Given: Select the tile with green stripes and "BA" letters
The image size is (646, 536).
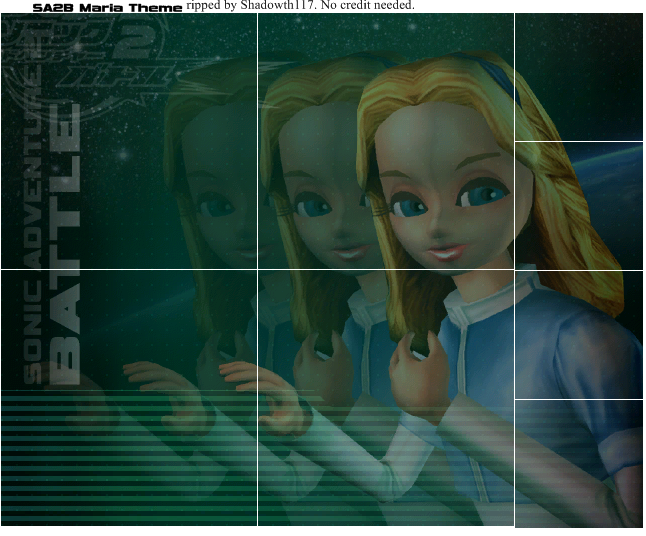Looking at the screenshot, I should point(129,398).
